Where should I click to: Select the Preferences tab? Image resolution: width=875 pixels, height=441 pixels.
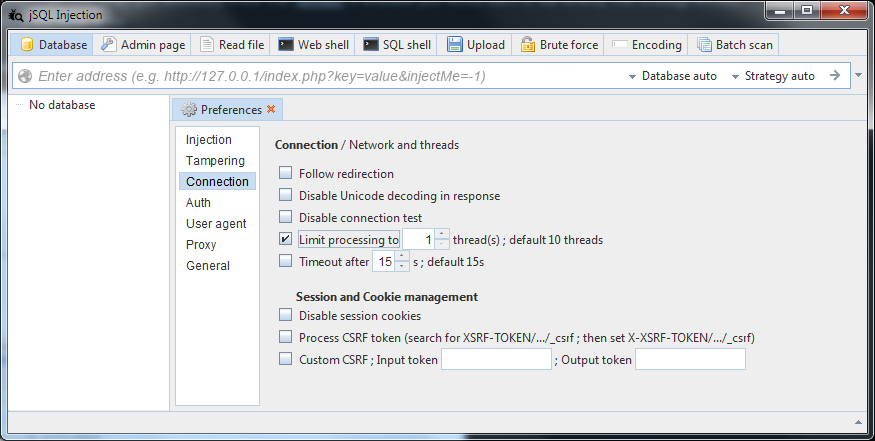click(x=228, y=109)
